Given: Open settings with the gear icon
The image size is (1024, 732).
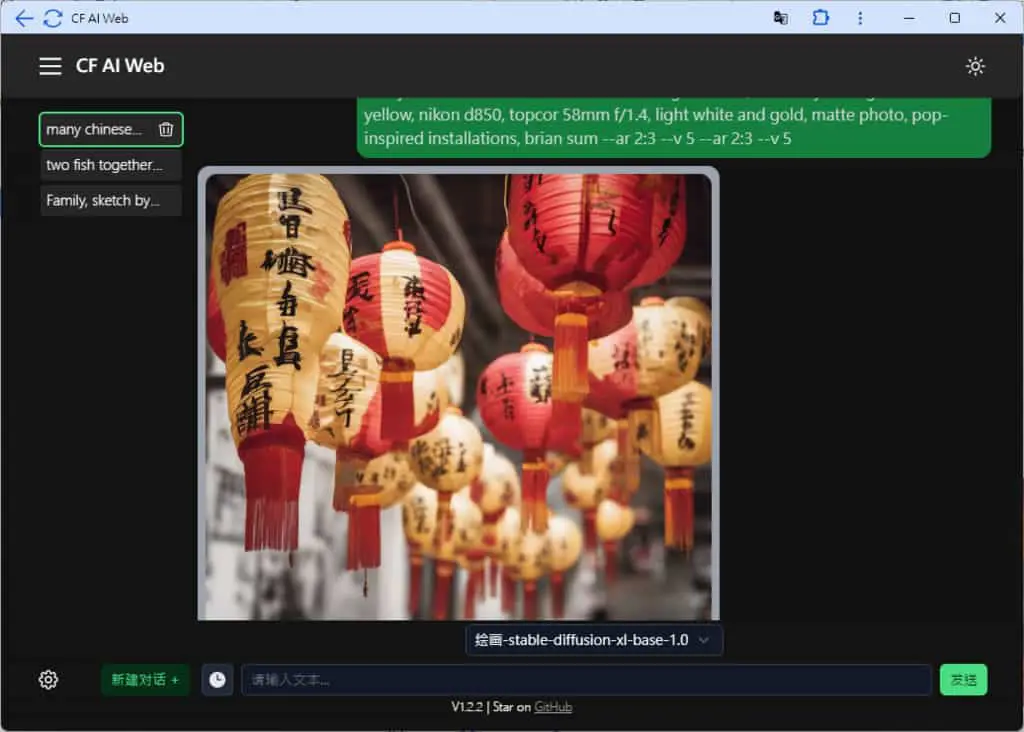Looking at the screenshot, I should (x=48, y=680).
